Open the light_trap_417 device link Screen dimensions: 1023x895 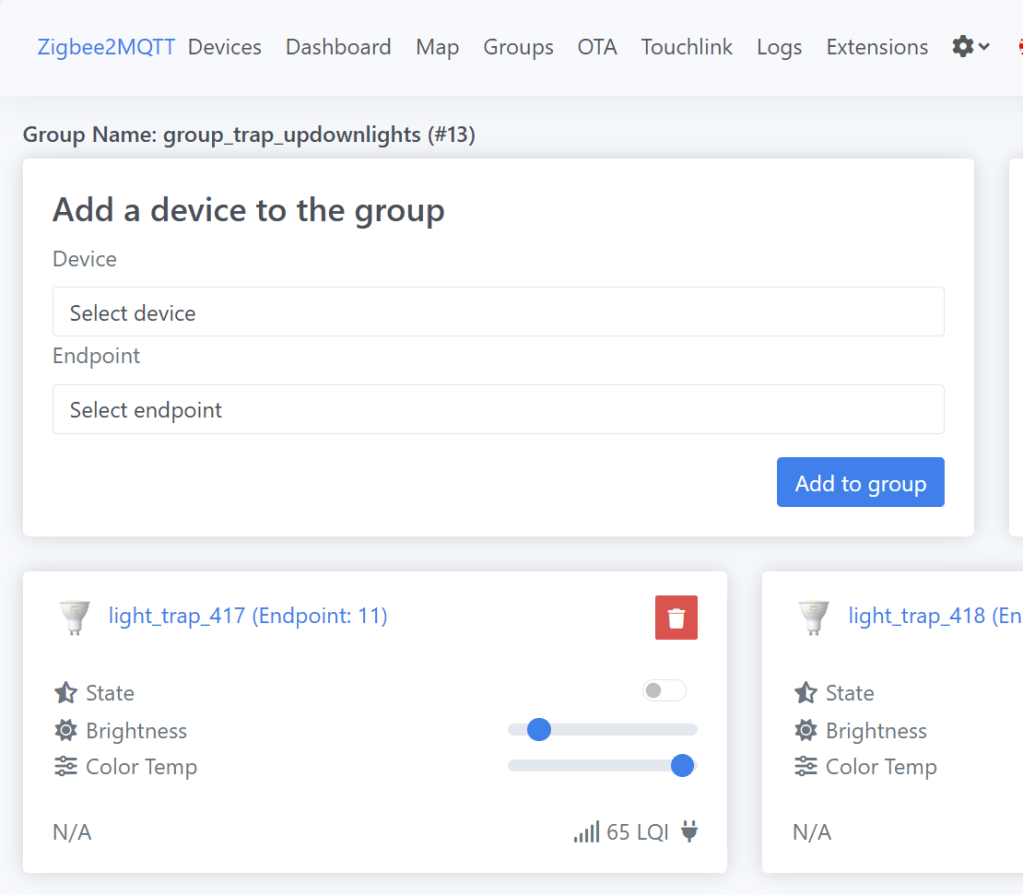(247, 616)
